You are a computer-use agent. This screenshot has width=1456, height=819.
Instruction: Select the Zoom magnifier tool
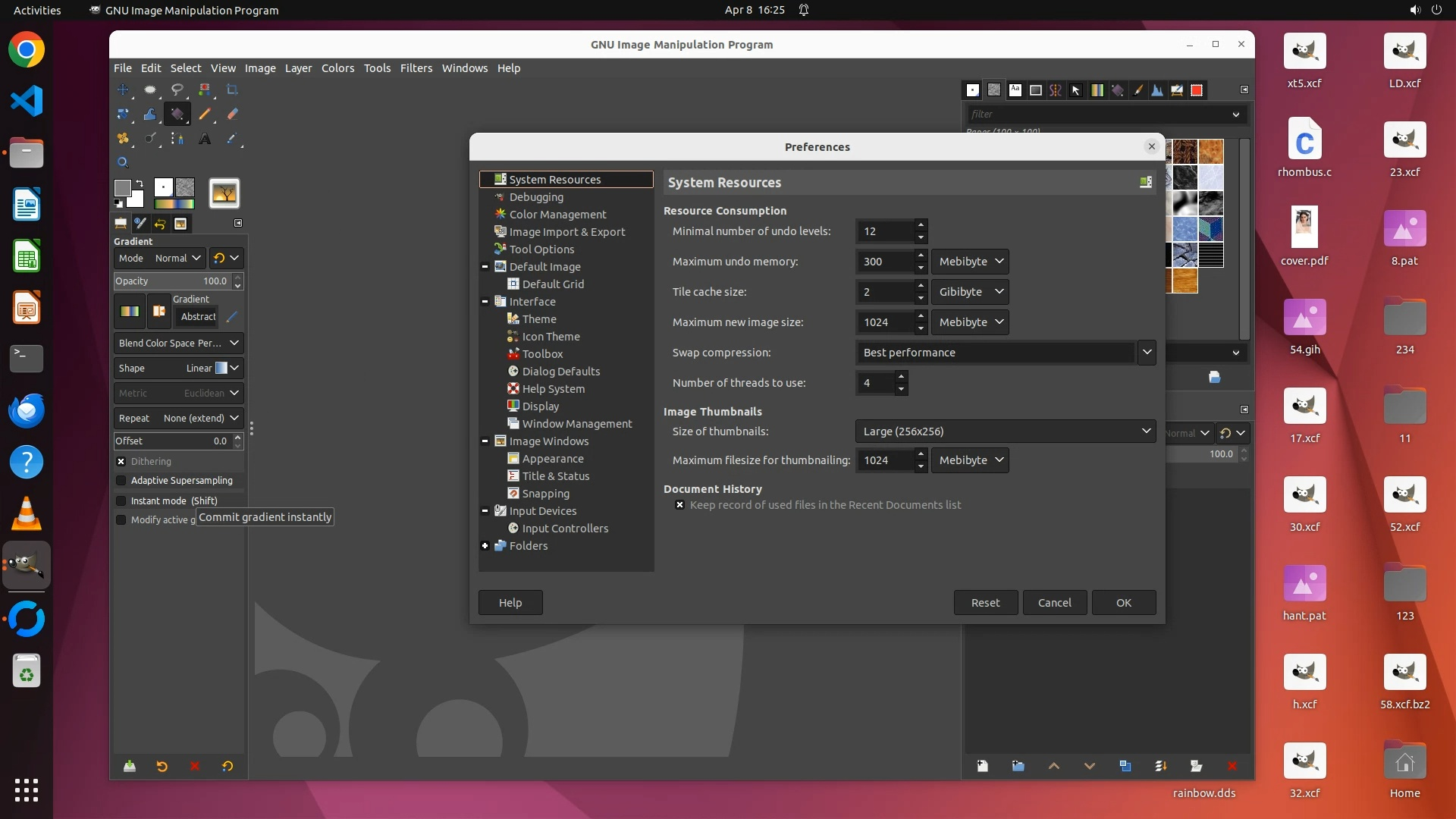[123, 162]
